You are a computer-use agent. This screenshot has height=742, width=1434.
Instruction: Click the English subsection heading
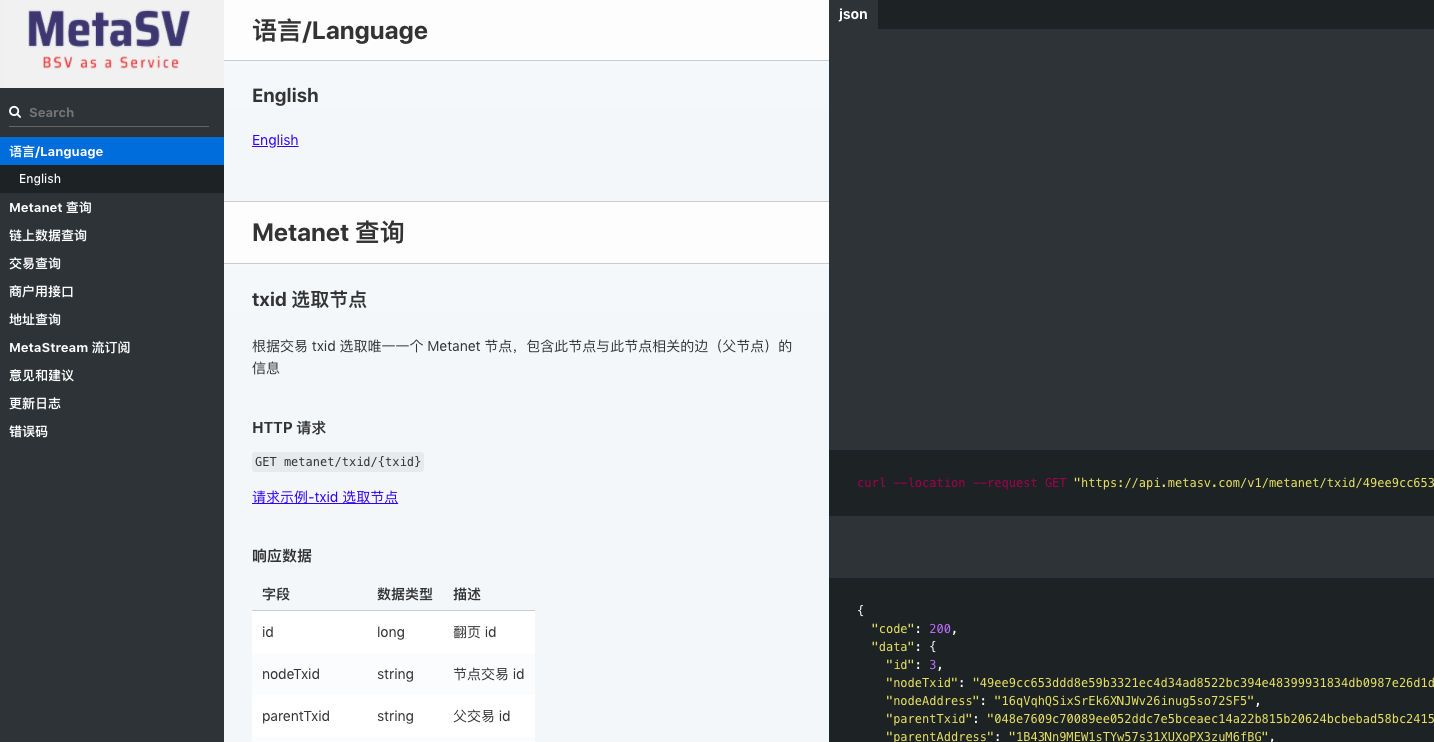[x=285, y=95]
